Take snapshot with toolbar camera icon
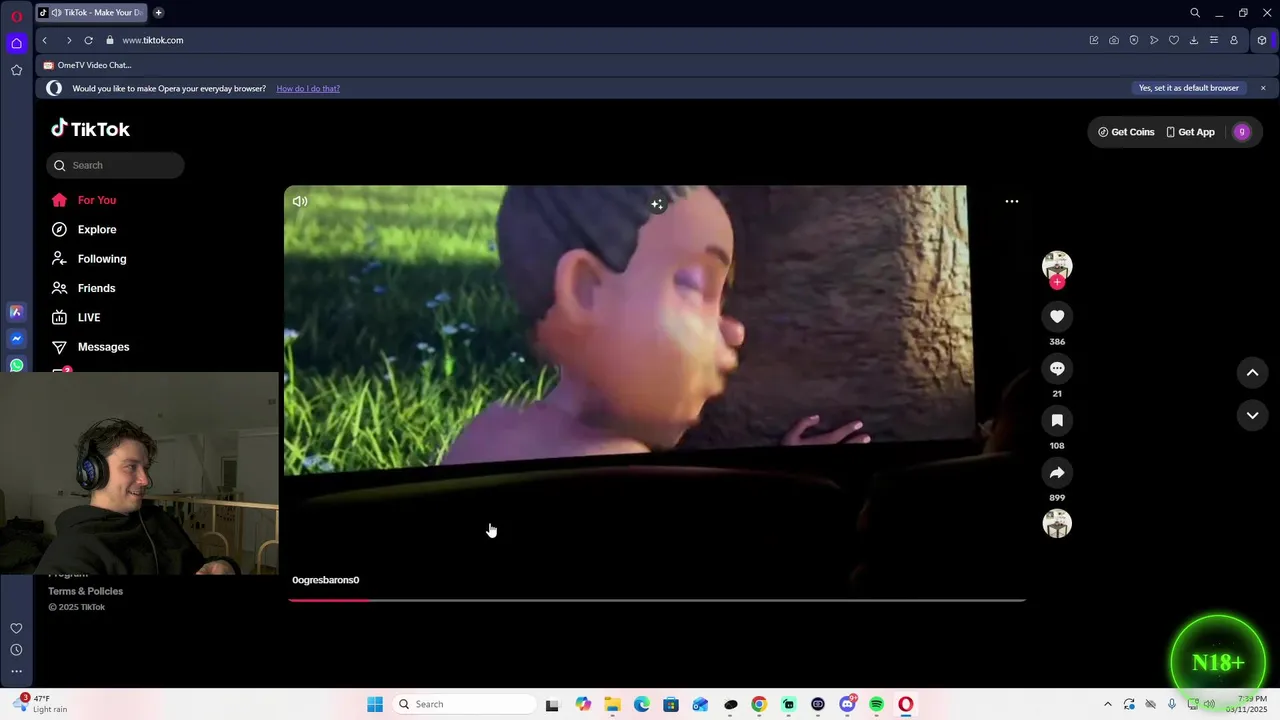The image size is (1280, 720). point(1114,40)
